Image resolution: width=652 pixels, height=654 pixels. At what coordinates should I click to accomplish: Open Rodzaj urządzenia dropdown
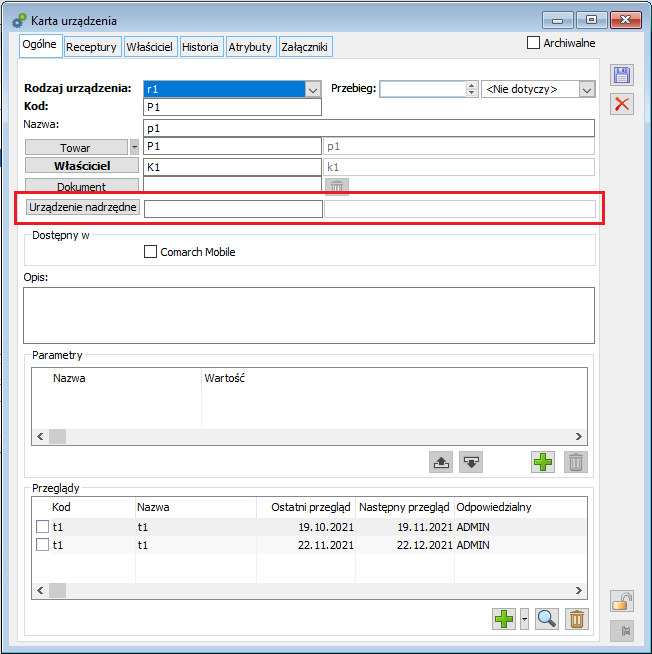(x=313, y=89)
